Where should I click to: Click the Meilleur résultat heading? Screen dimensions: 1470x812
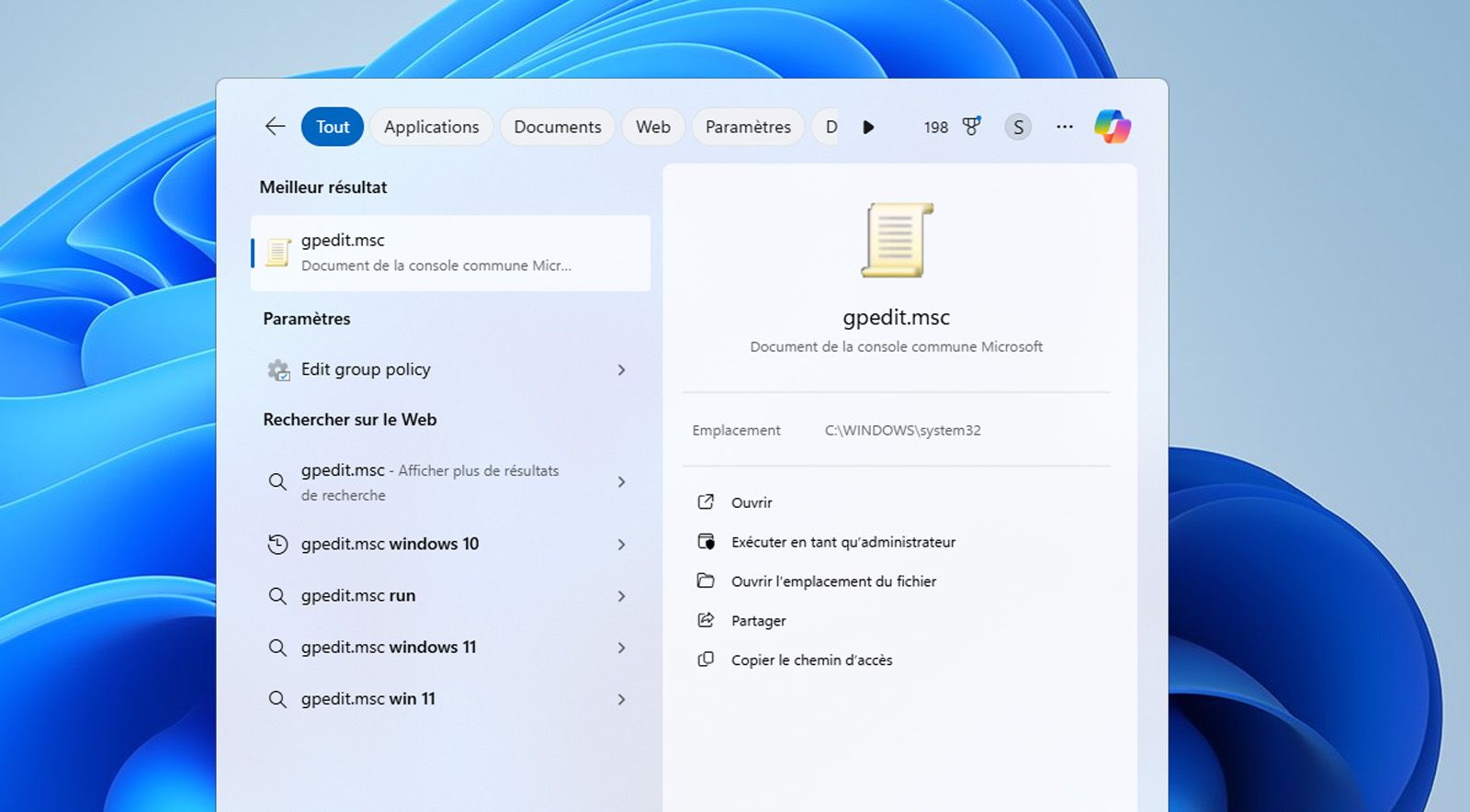click(x=323, y=187)
